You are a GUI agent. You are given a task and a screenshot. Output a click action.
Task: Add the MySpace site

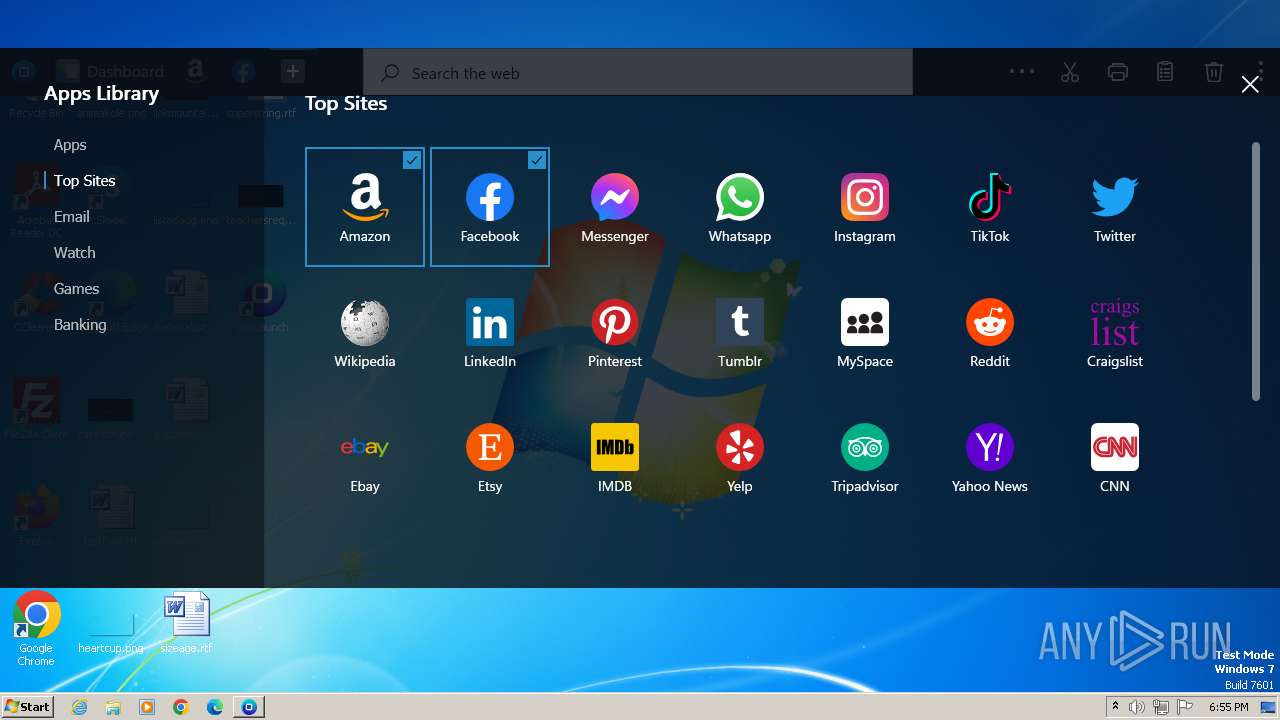865,332
